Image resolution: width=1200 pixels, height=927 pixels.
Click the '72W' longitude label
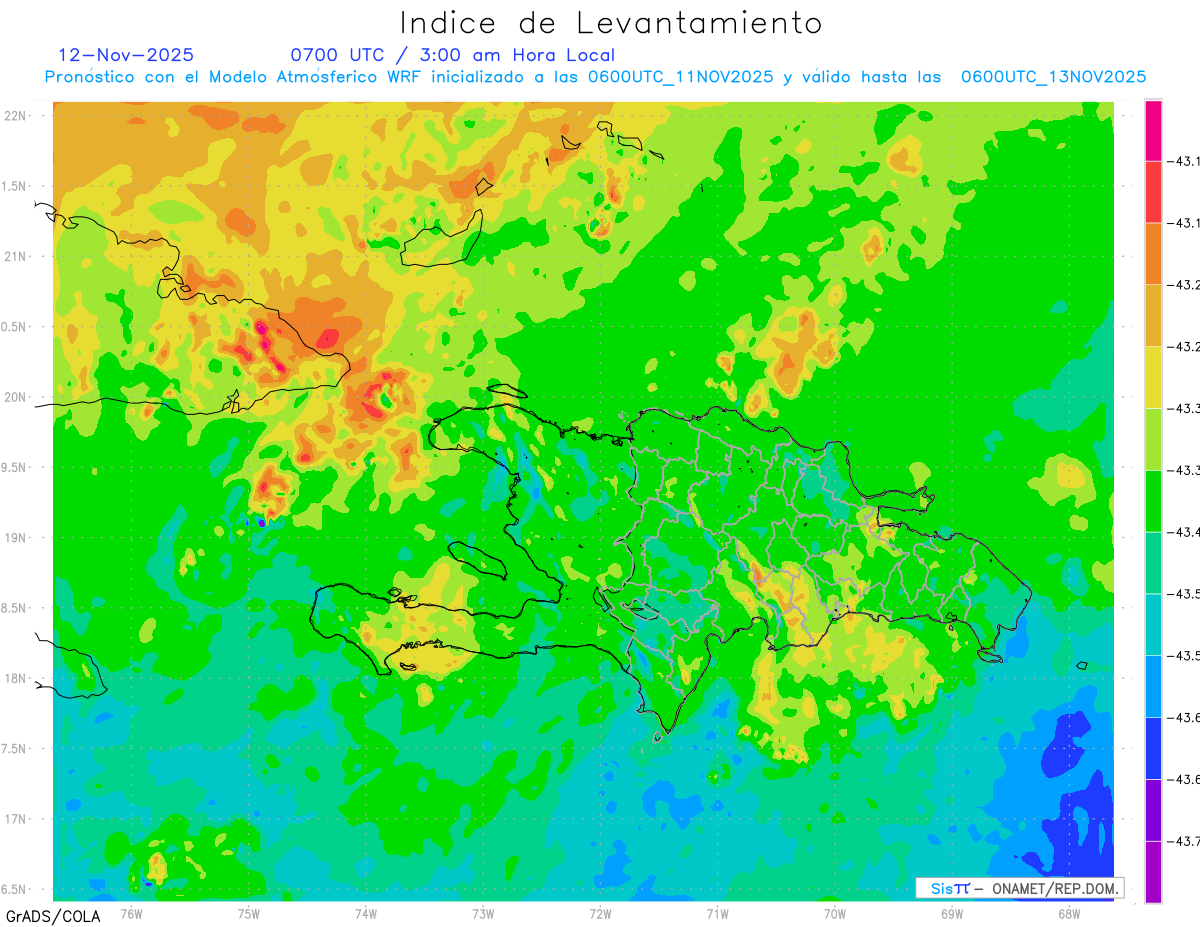600,913
